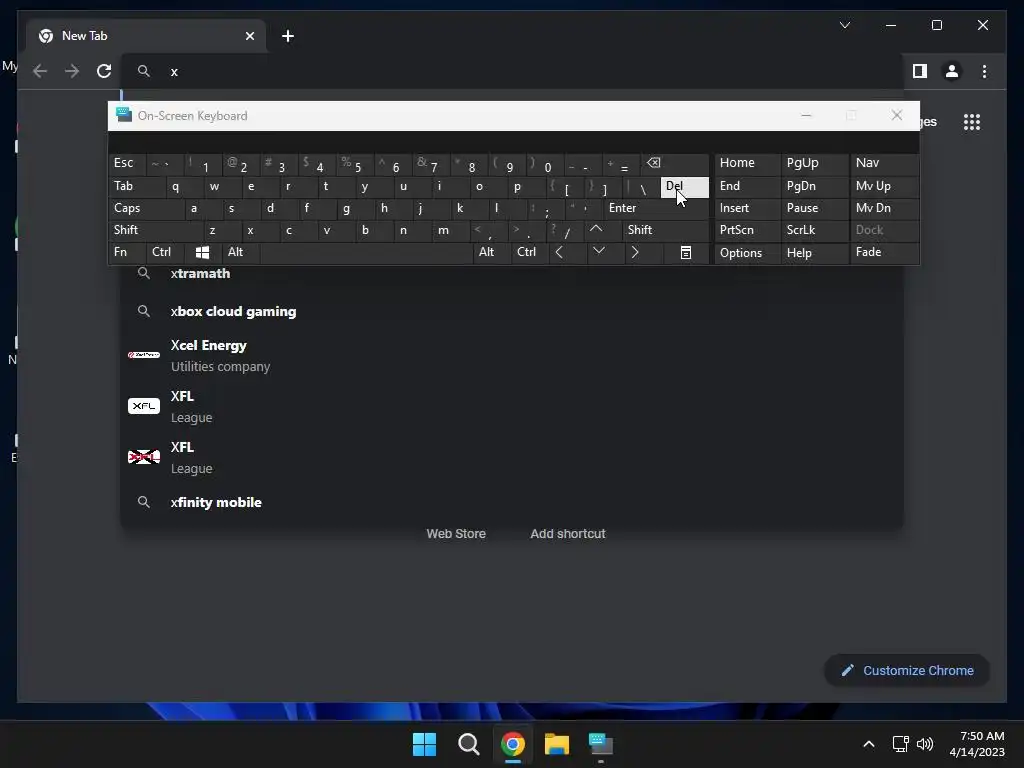
Task: Open File Explorer from taskbar
Action: click(x=557, y=744)
